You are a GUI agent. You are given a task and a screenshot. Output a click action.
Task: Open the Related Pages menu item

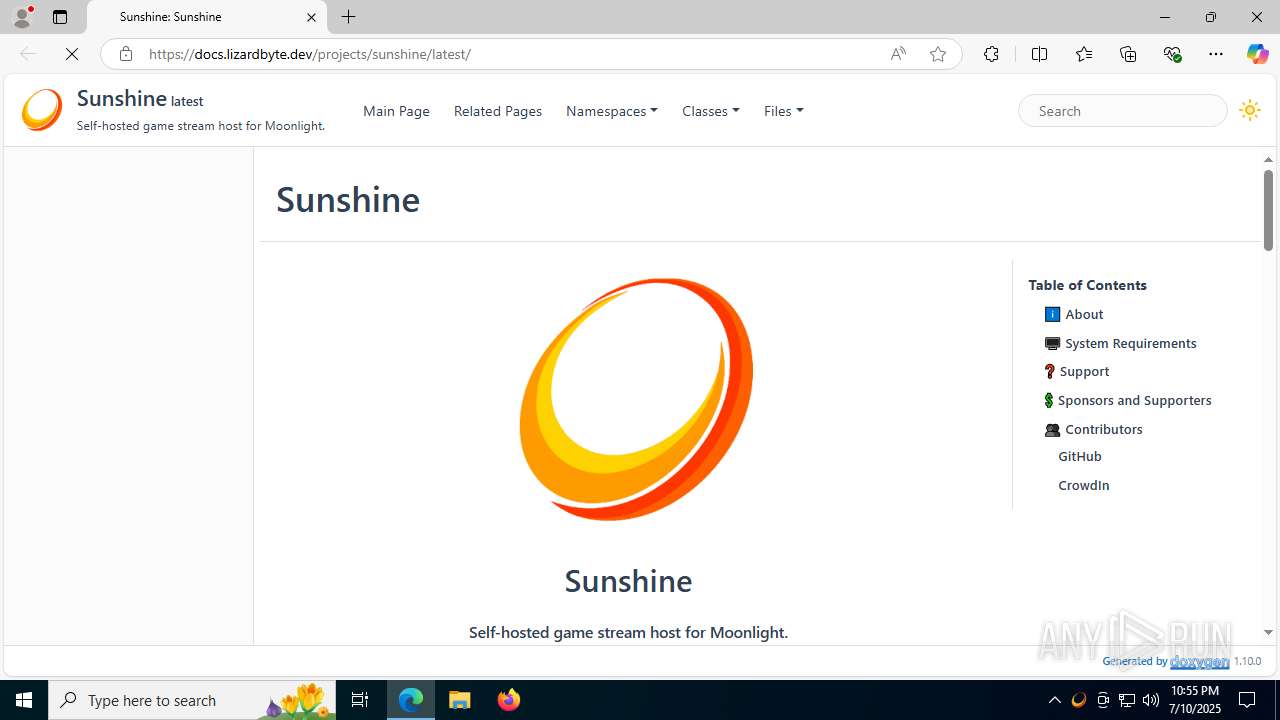pos(498,111)
